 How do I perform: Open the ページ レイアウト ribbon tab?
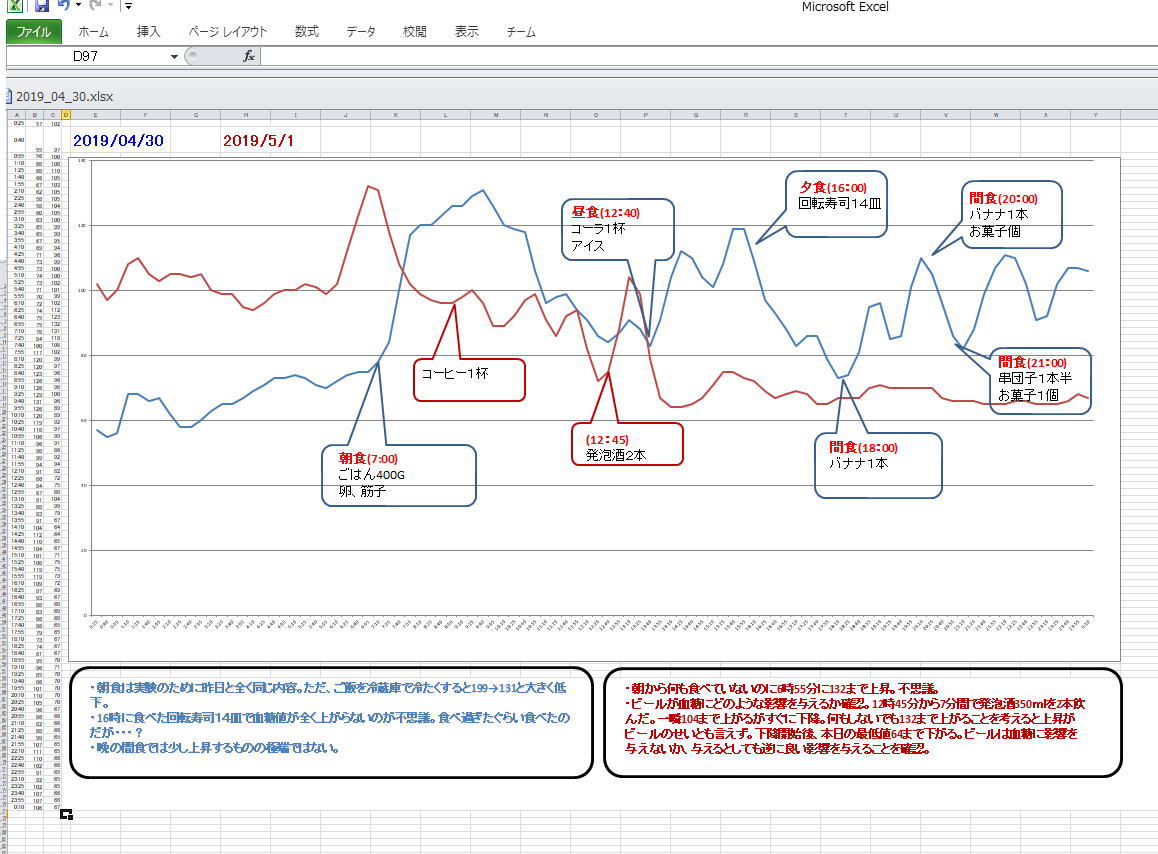[228, 32]
